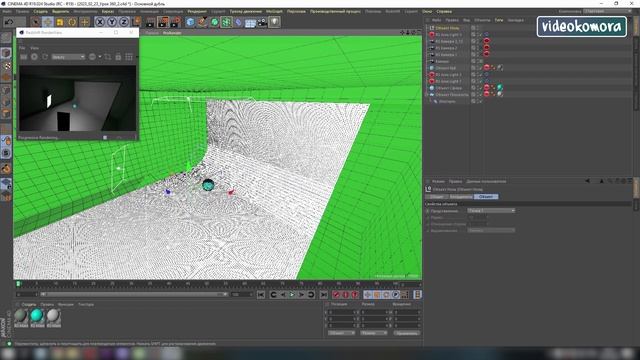This screenshot has width=640, height=360.
Task: Open the circle display dropdown arrow in RenderView
Action: [100, 57]
